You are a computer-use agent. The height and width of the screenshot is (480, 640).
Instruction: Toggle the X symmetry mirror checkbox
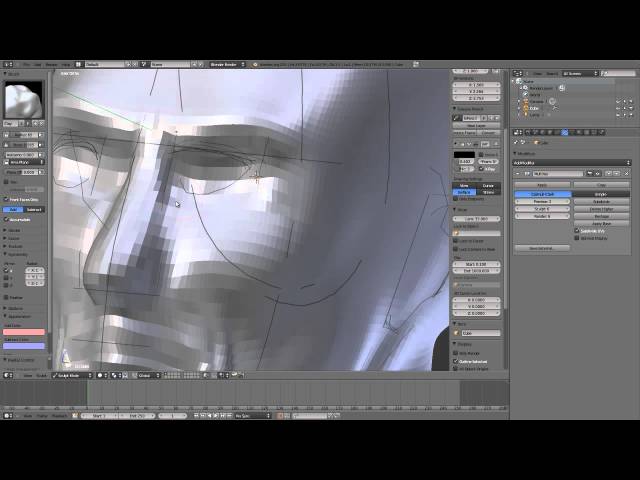[6, 270]
